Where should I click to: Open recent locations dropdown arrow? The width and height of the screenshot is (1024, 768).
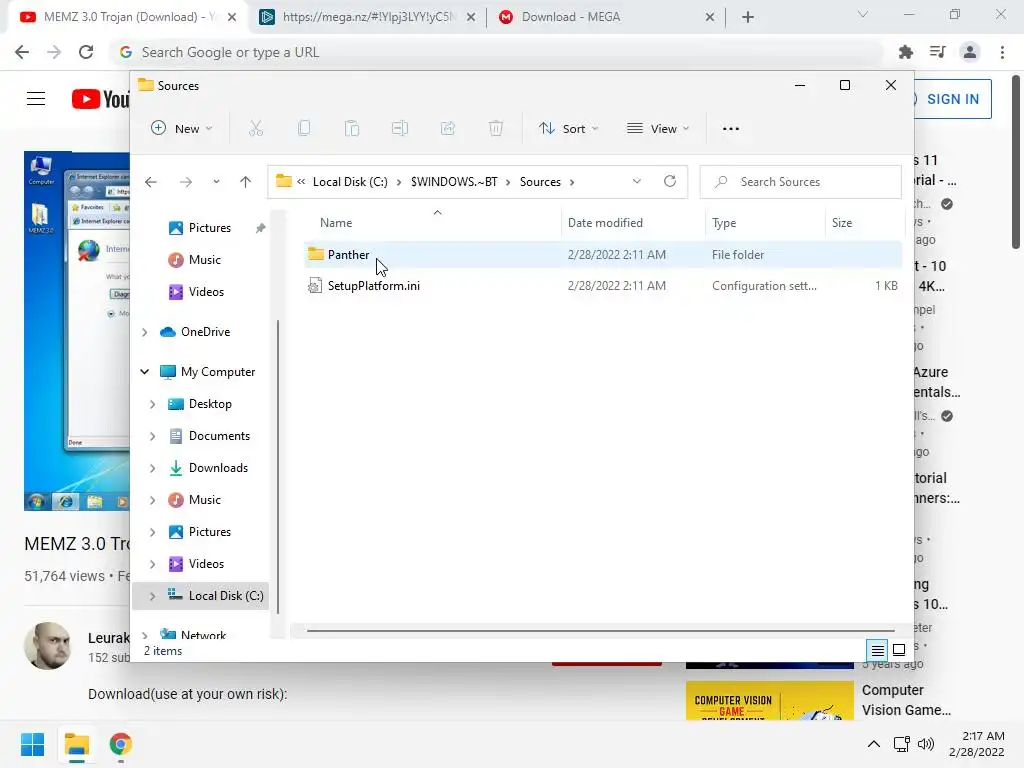click(216, 182)
